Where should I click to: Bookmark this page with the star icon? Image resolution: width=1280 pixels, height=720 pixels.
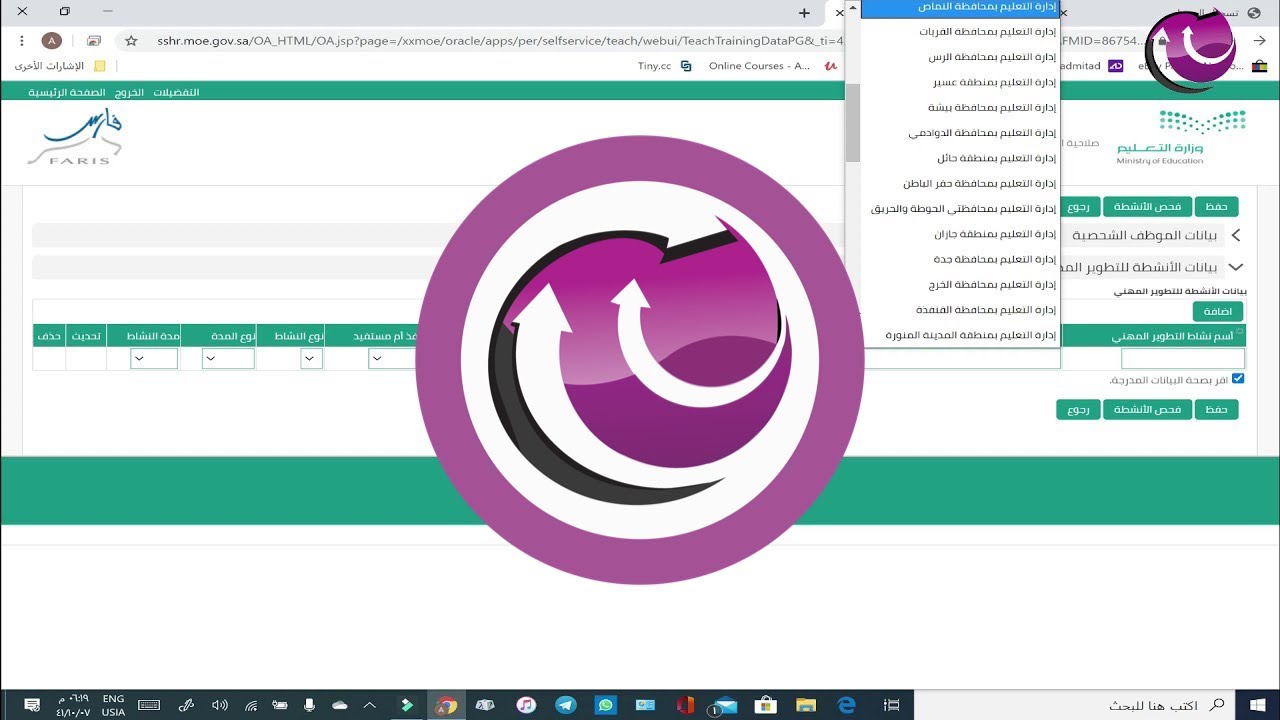[x=131, y=41]
